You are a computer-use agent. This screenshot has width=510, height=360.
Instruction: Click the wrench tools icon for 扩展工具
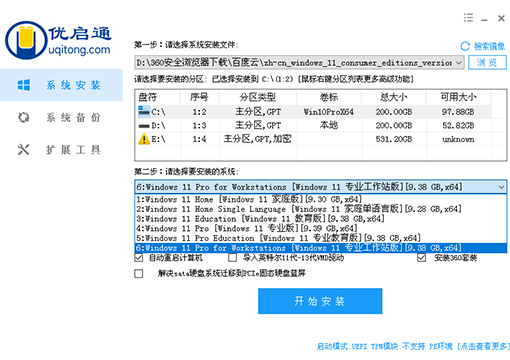click(x=24, y=150)
